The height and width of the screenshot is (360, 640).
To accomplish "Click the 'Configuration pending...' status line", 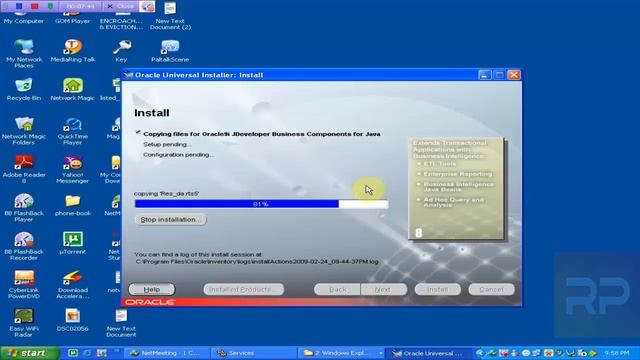I will pos(179,155).
